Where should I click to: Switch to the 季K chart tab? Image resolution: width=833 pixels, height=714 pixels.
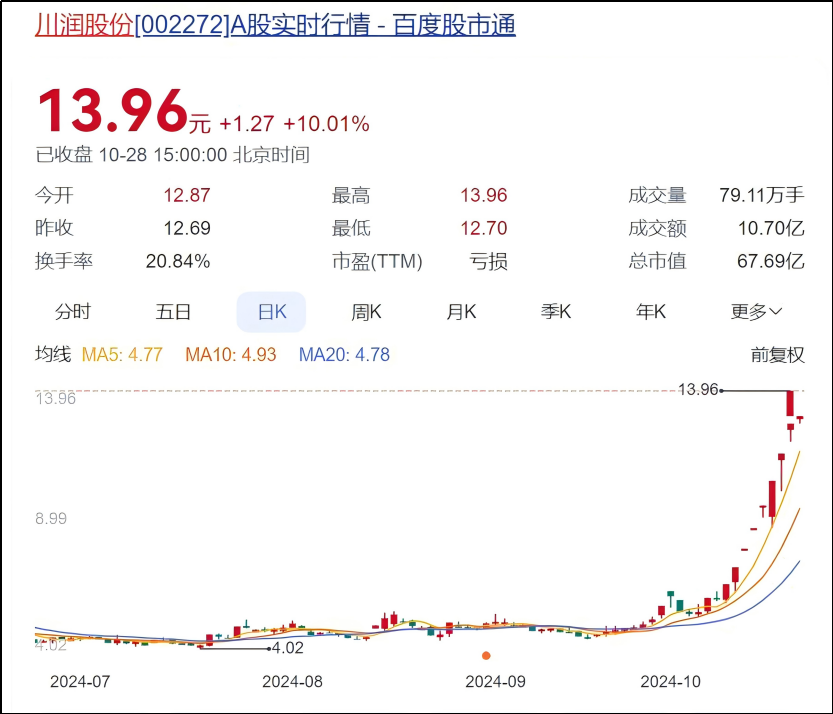click(x=556, y=312)
